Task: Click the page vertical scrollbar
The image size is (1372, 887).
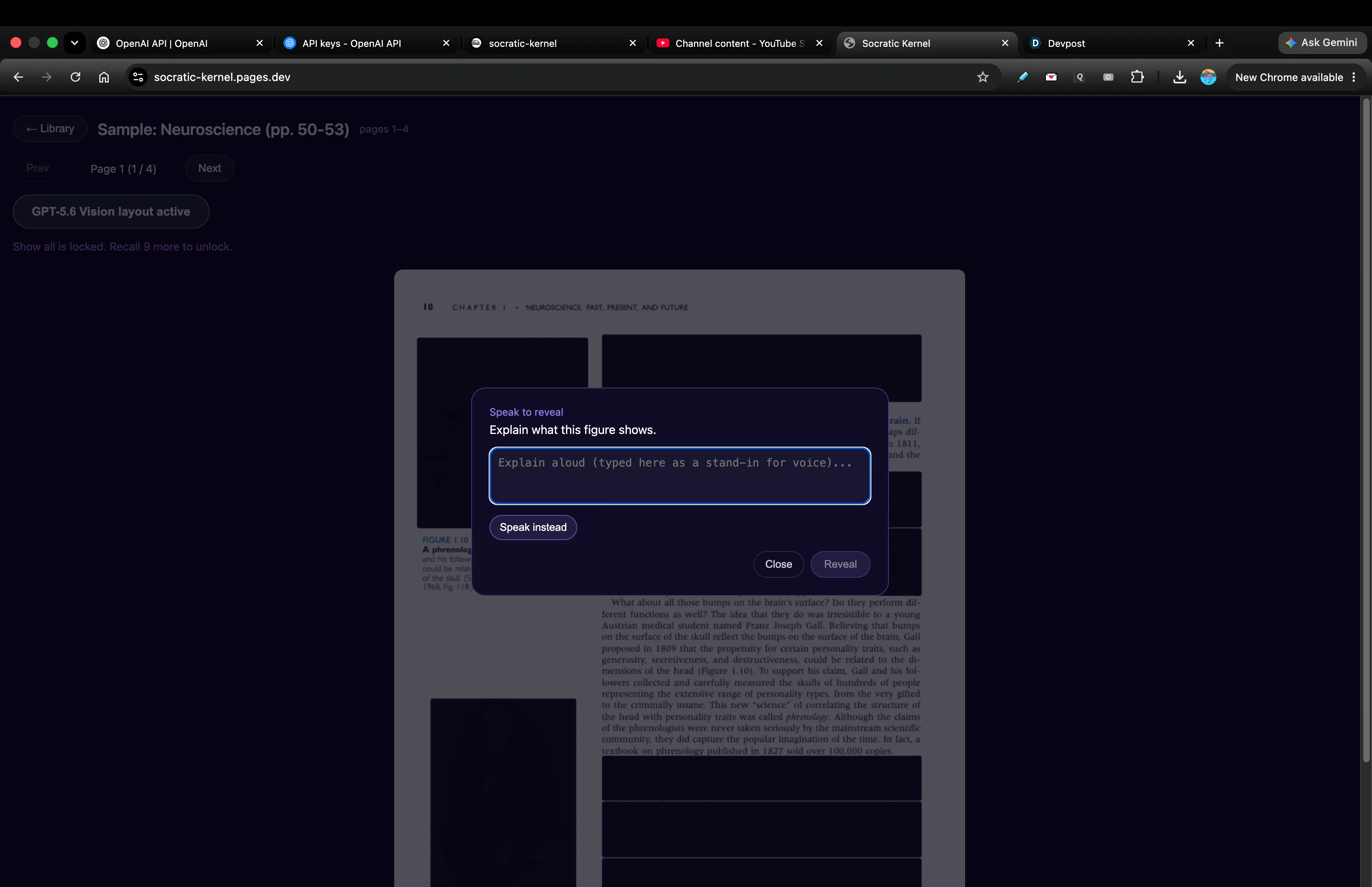Action: click(x=1366, y=431)
